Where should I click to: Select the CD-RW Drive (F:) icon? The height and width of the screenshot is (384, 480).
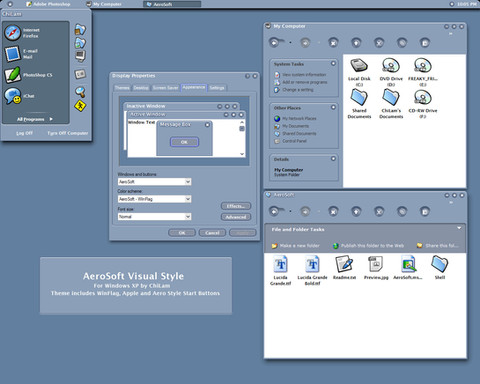tap(423, 104)
